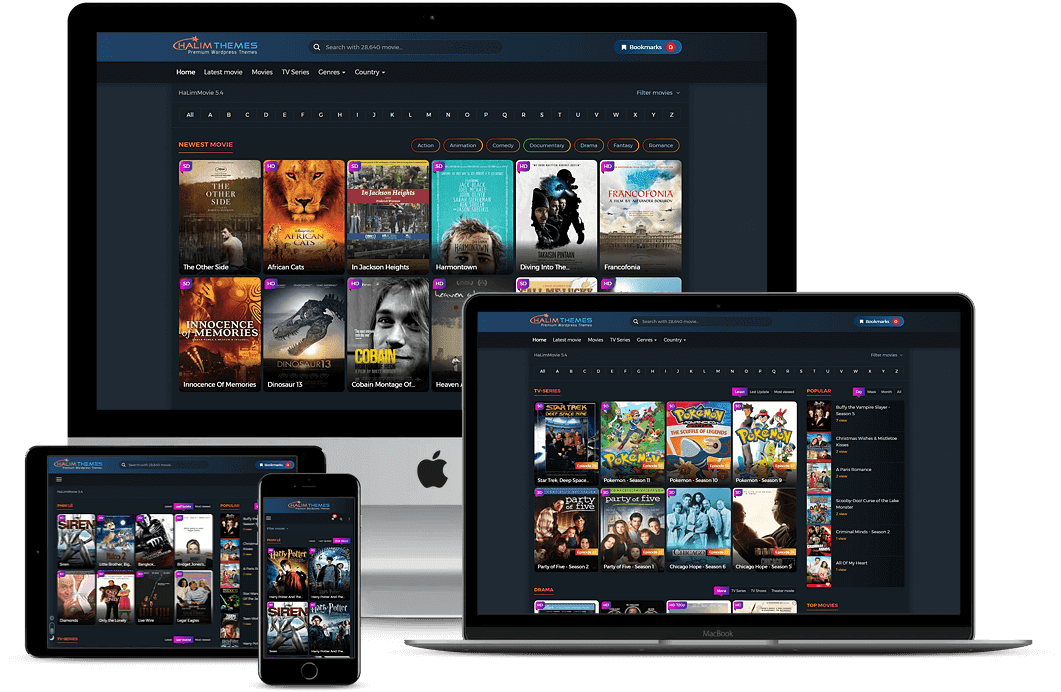Open the Legal Eagles poster on the tablet
The width and height of the screenshot is (1061, 692).
[194, 597]
